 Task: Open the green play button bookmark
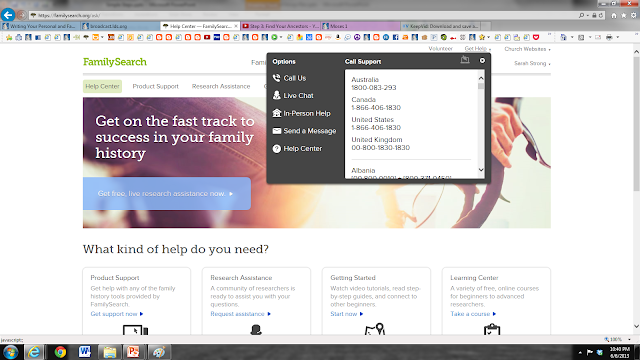[x=274, y=37]
